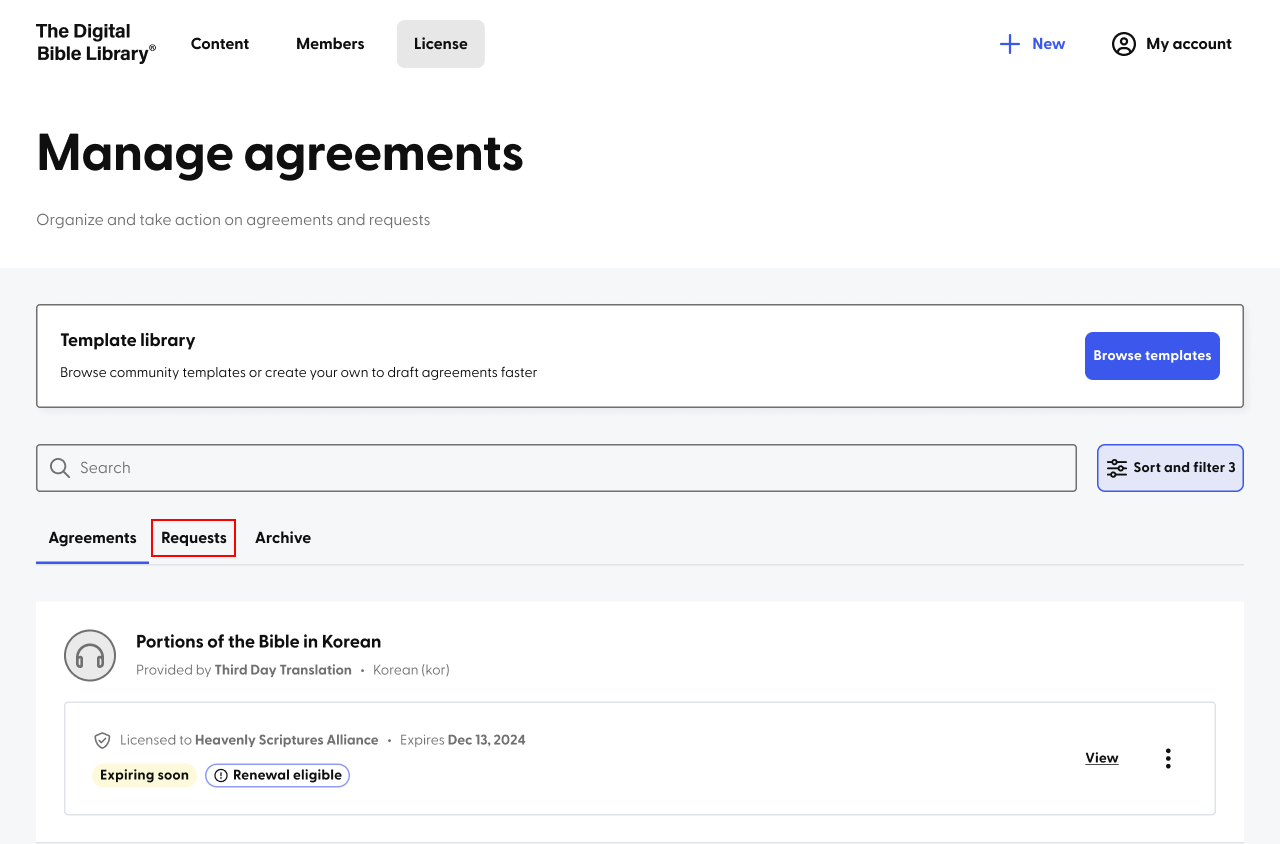Screen dimensions: 1280x844
Task: Click the plus icon beside New
Action: [x=1010, y=44]
